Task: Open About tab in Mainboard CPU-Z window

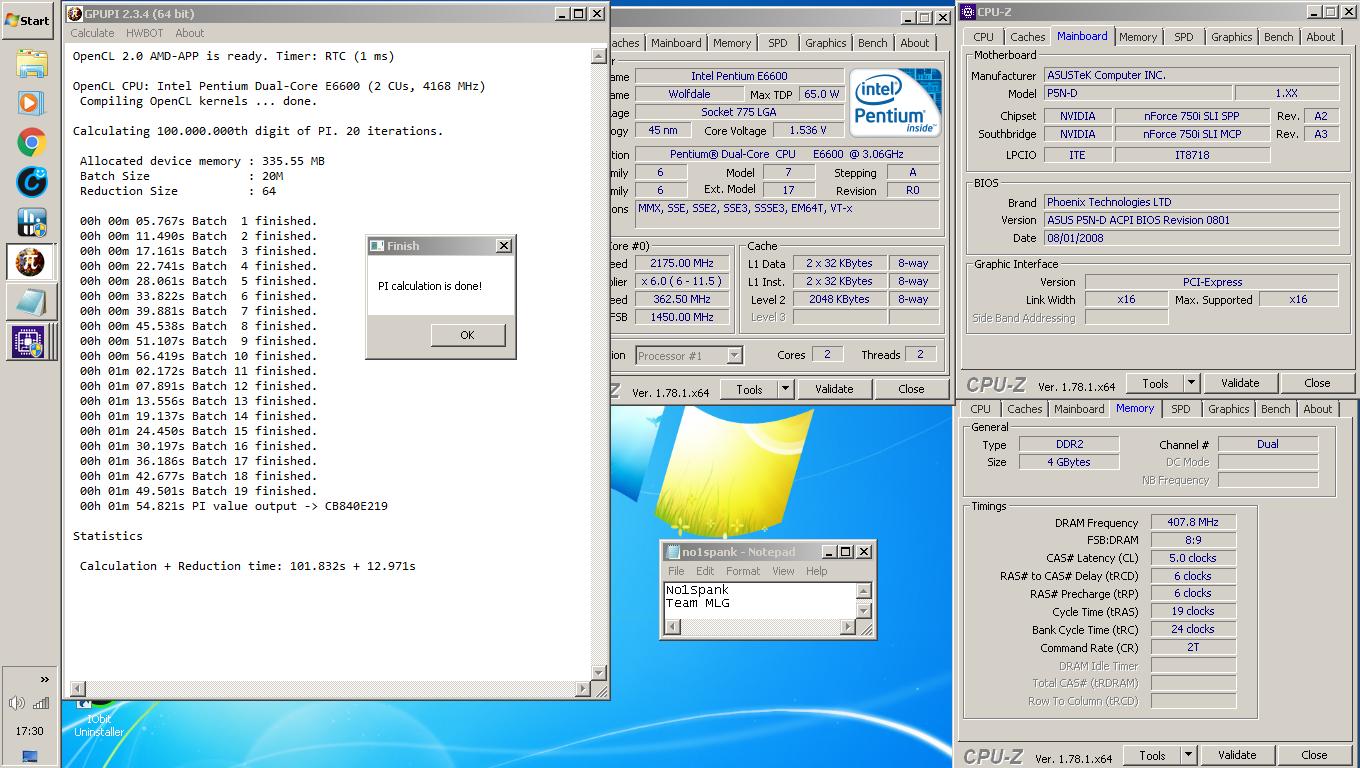Action: [1321, 37]
